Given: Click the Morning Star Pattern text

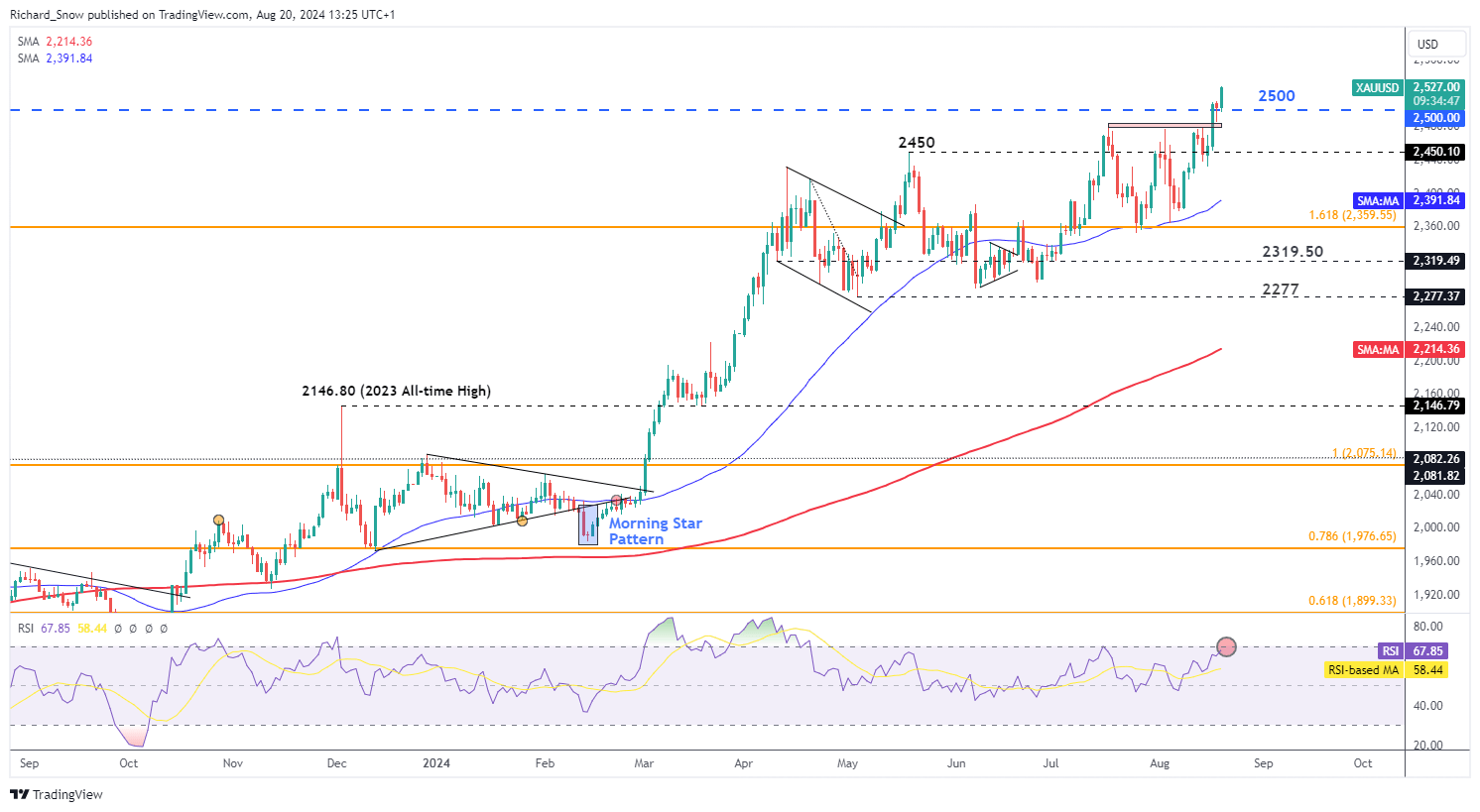Looking at the screenshot, I should (x=656, y=531).
